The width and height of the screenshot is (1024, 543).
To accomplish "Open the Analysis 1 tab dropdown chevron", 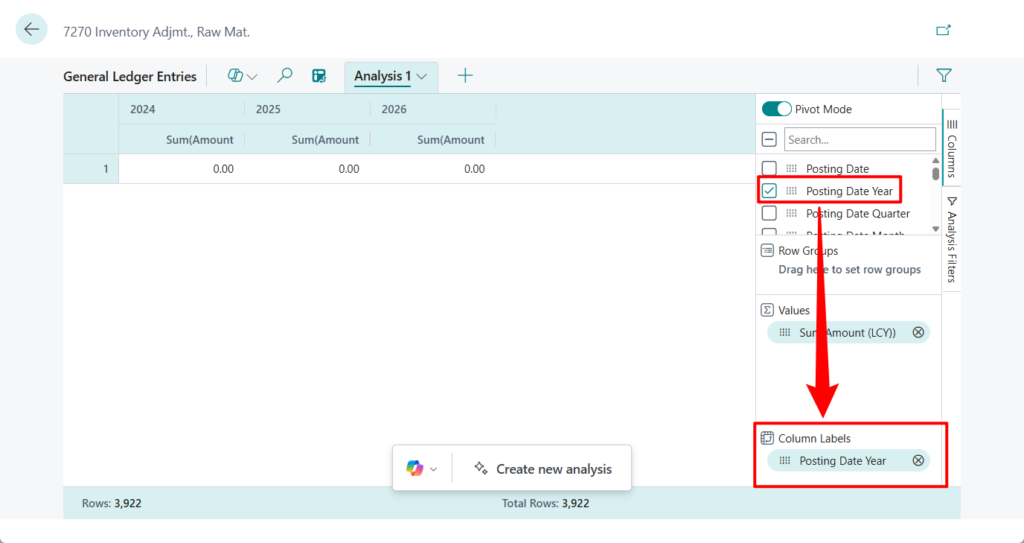I will (x=423, y=76).
